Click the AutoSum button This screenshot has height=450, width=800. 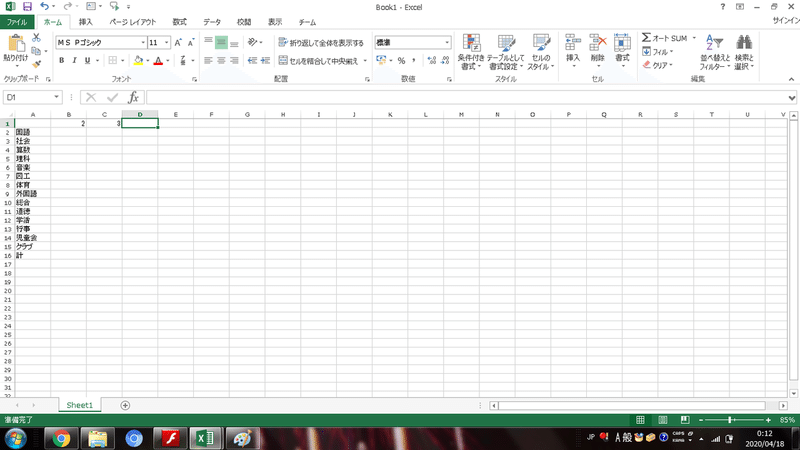(x=665, y=38)
